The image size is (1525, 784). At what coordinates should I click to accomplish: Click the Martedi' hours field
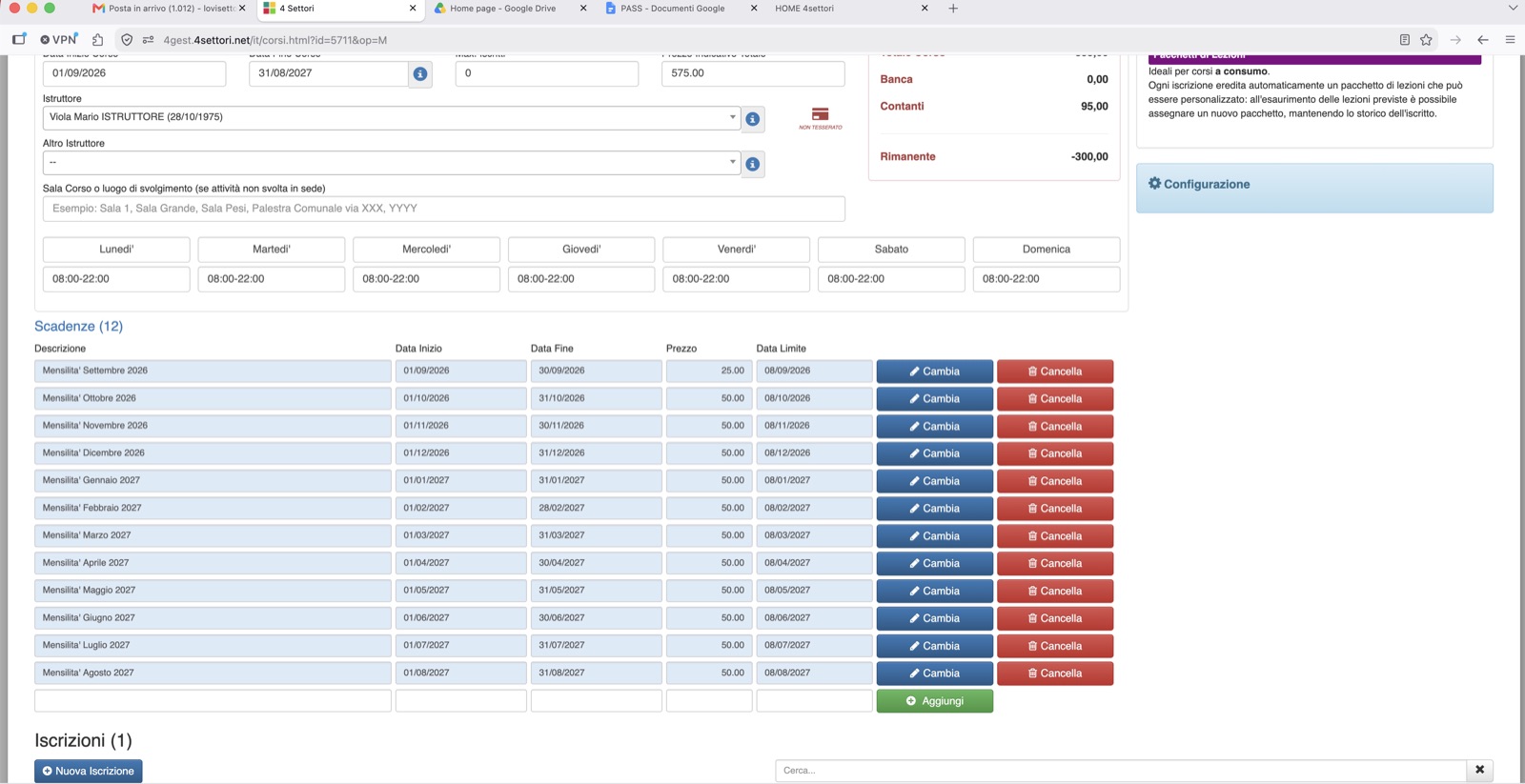pyautogui.click(x=272, y=279)
